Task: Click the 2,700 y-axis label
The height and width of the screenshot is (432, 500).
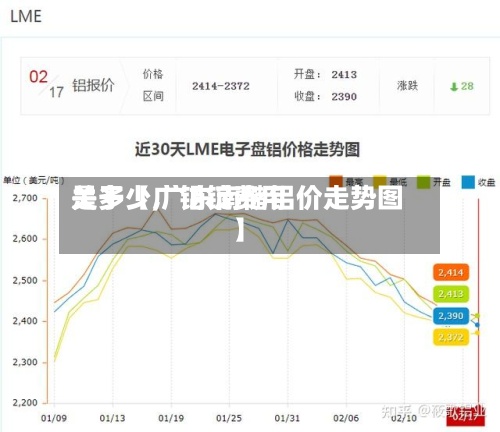Action: [25, 198]
